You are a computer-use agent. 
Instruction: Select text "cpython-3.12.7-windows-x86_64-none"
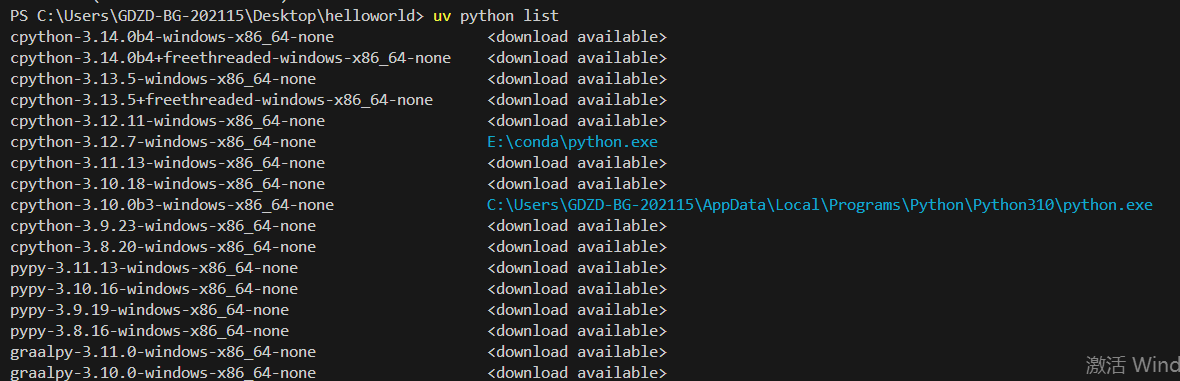pos(163,142)
